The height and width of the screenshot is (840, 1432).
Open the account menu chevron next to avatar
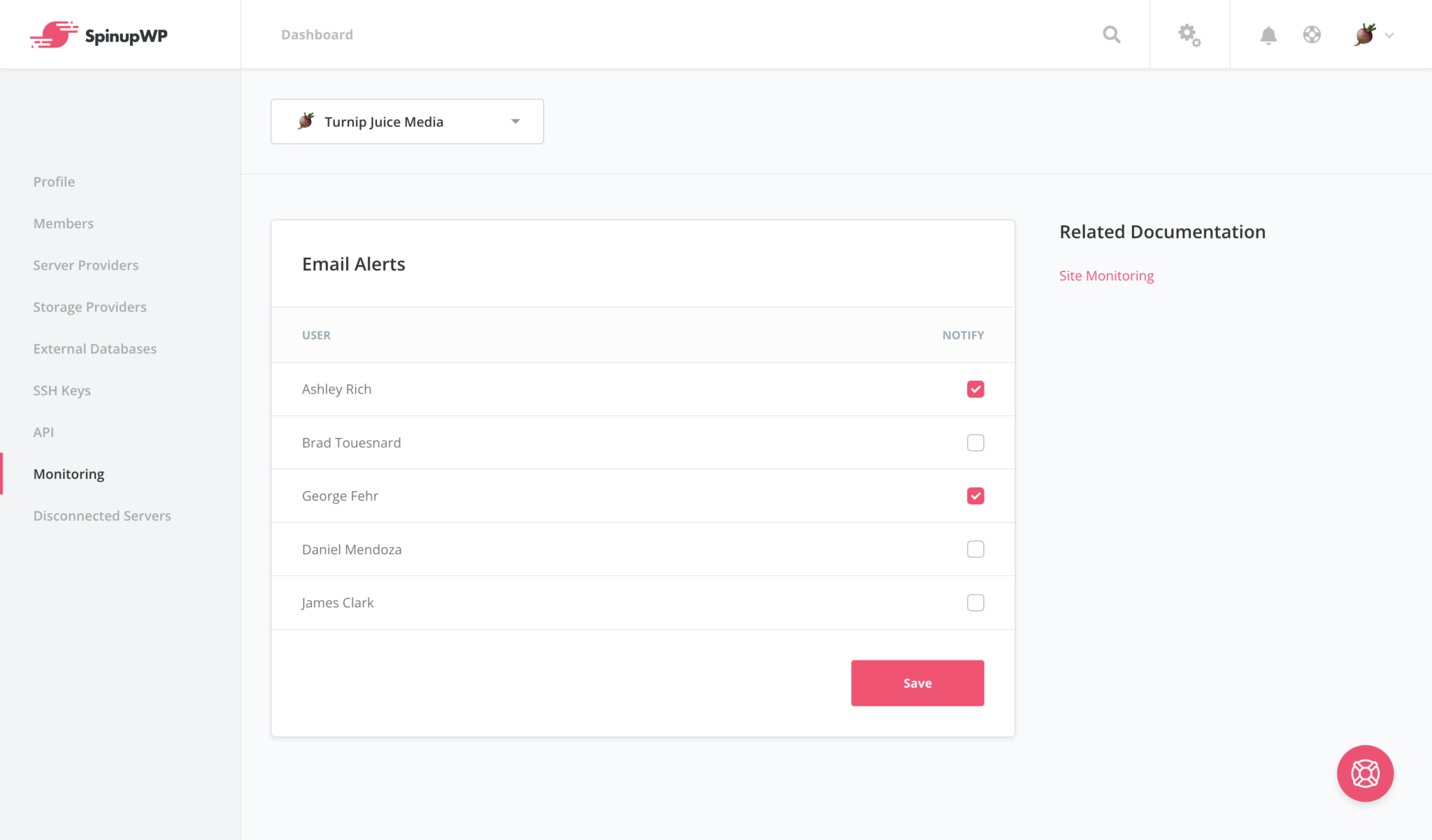click(x=1389, y=34)
